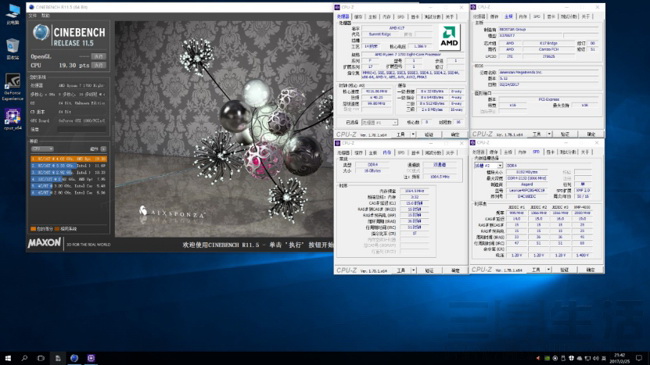650x365 pixels.
Task: Switch to CPU tab in memory CPU-Z window
Action: tap(343, 153)
